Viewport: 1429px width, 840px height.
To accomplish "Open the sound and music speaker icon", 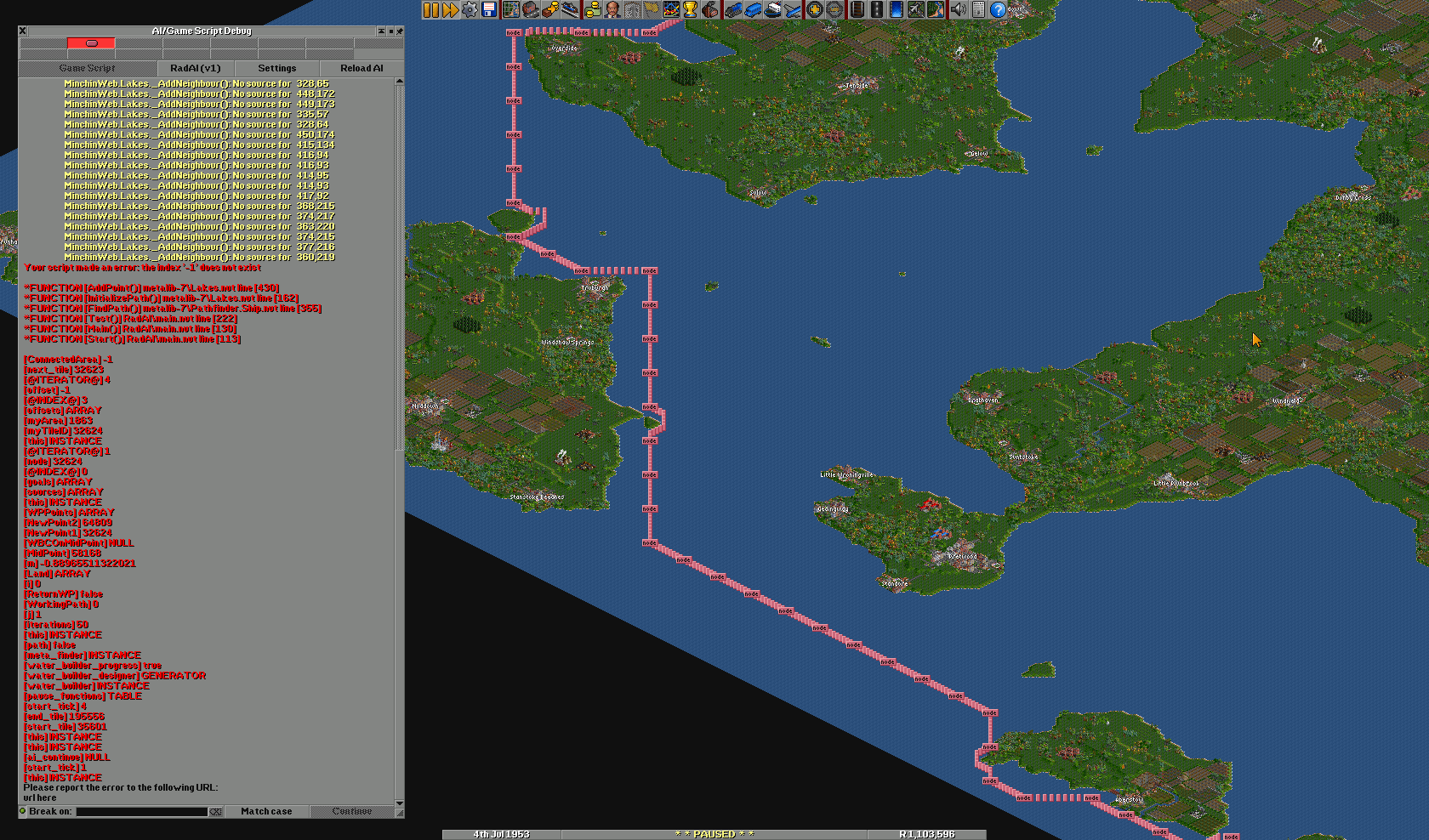I will coord(959,10).
